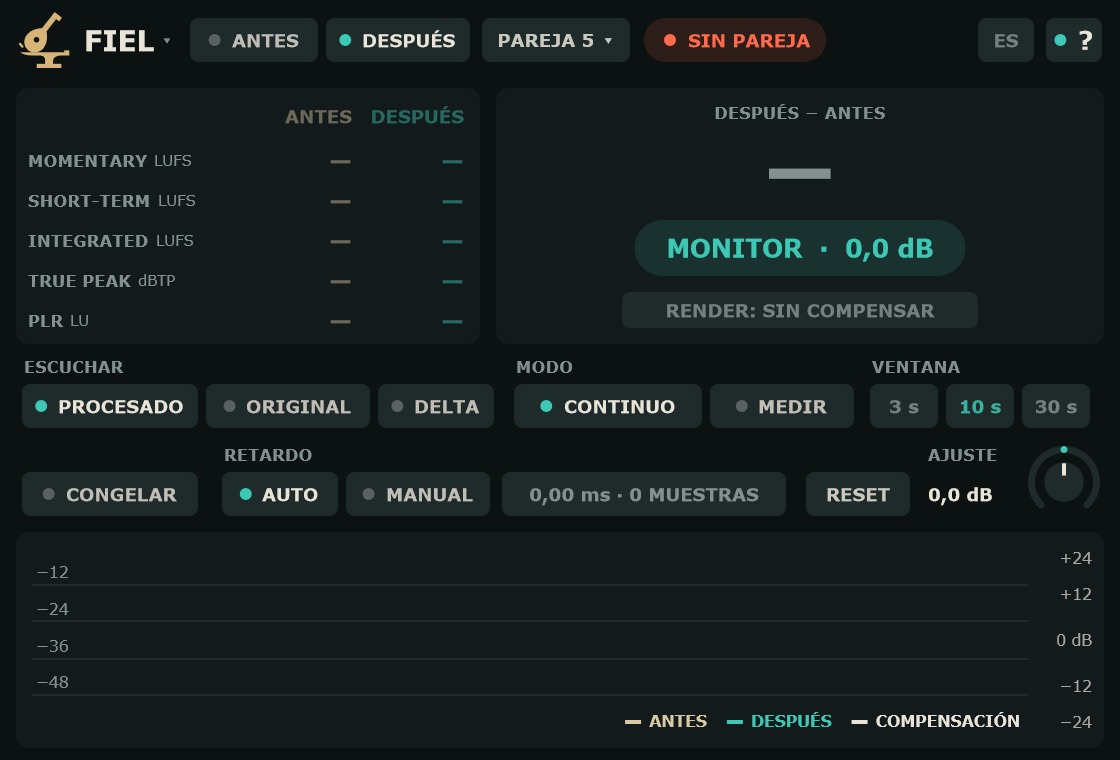This screenshot has height=760, width=1120.
Task: Click the RESET button
Action: pos(858,494)
